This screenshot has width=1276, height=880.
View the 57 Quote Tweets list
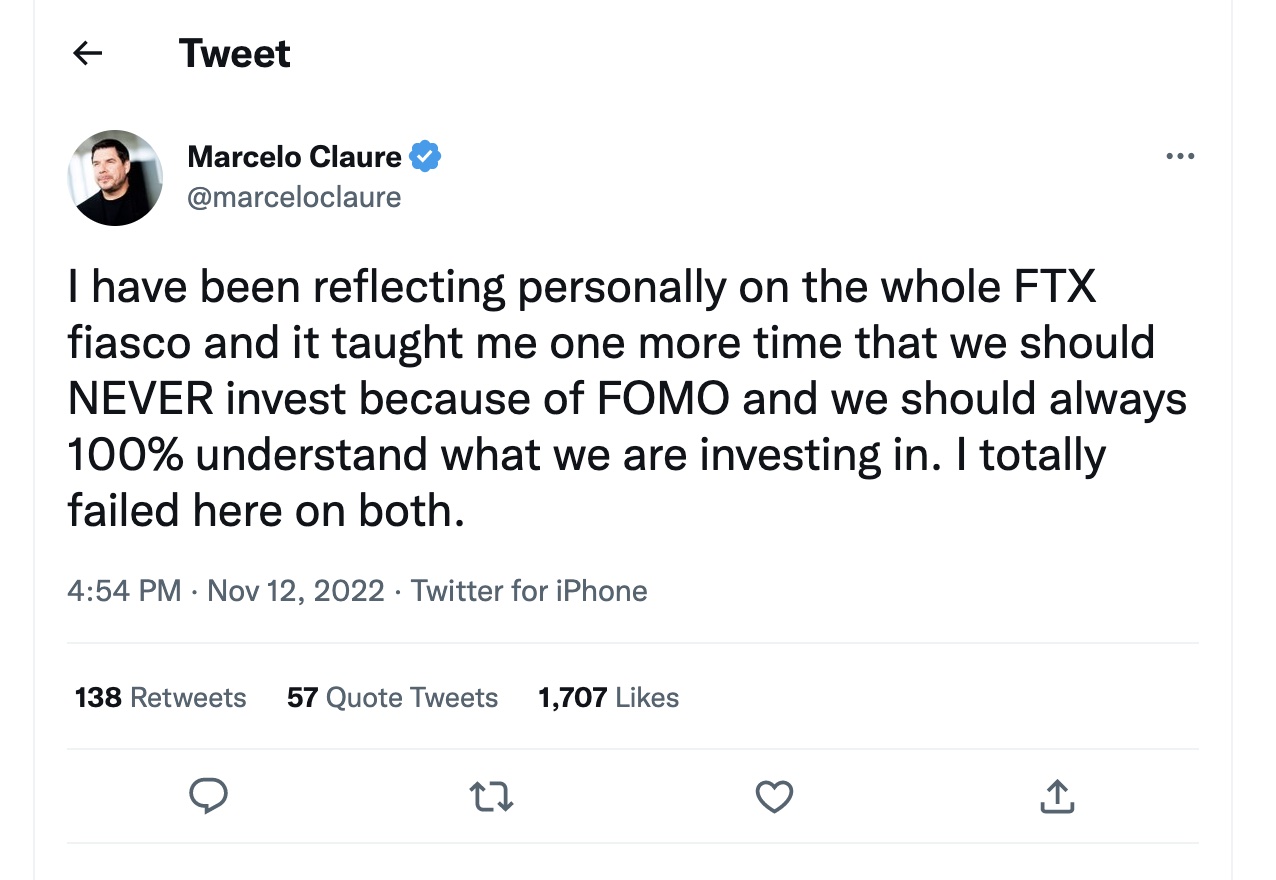pos(392,697)
